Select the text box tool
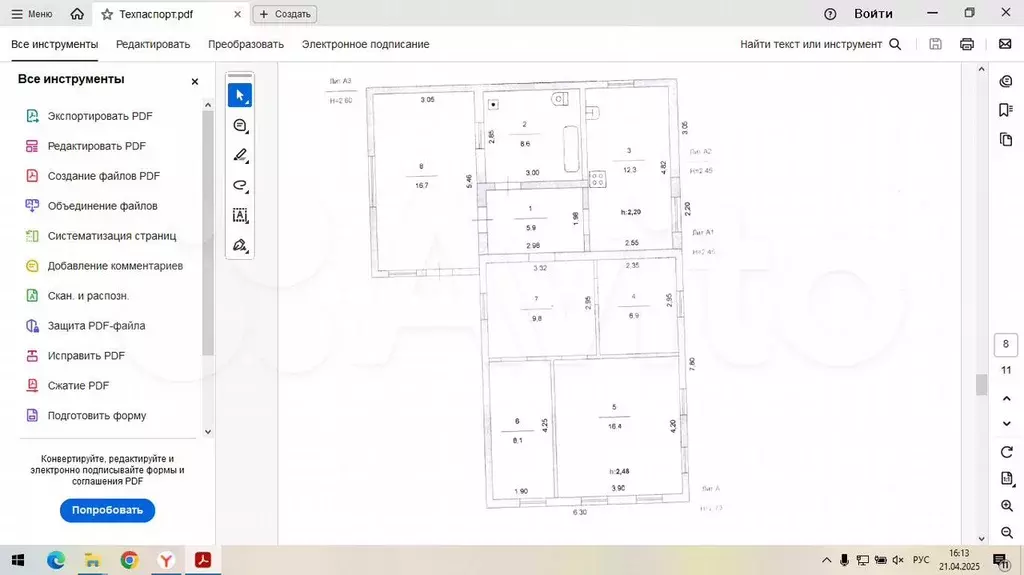 (240, 216)
